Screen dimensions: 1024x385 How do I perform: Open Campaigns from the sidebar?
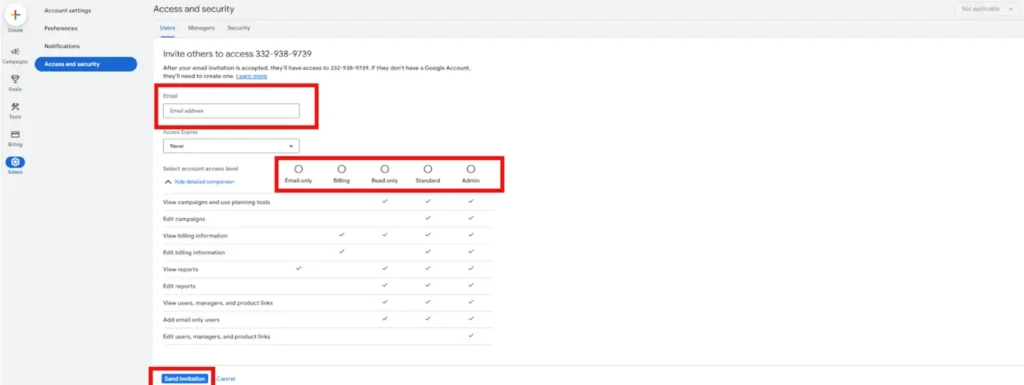(x=15, y=55)
